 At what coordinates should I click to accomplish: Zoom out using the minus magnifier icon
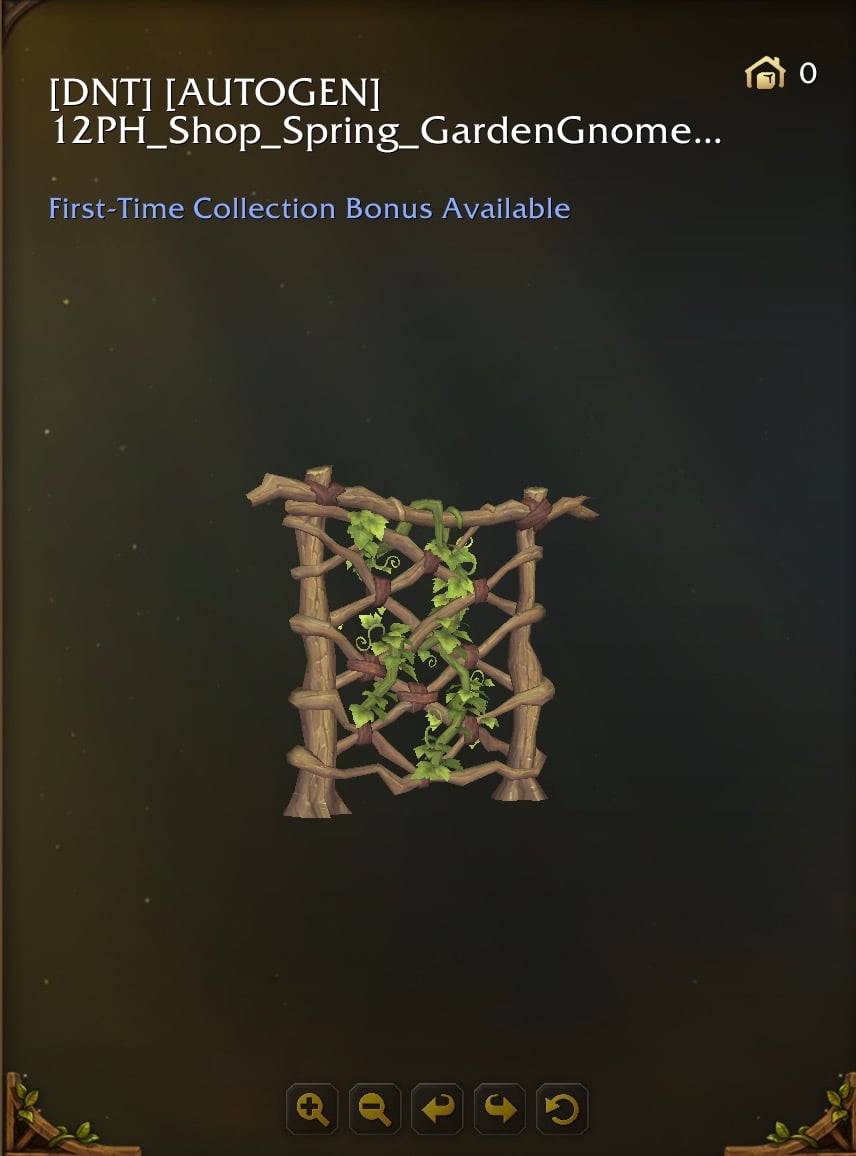click(x=375, y=1108)
